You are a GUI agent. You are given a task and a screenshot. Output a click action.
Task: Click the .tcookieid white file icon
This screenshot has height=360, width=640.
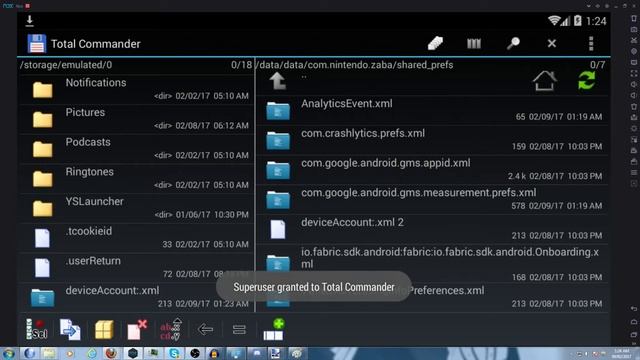[42, 238]
